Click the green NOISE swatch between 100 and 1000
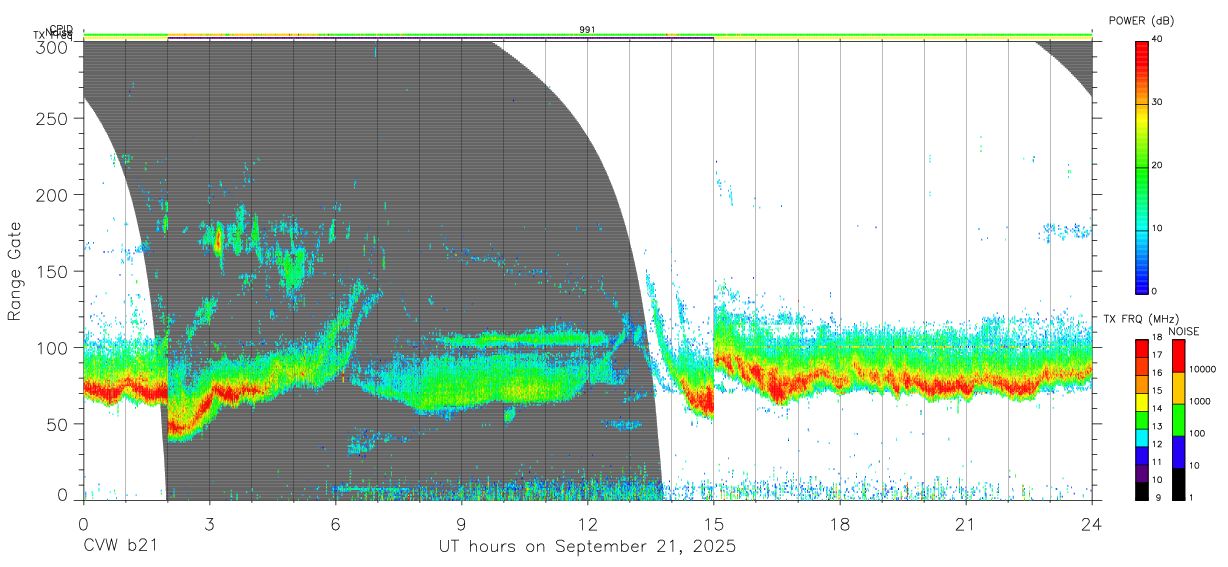1228x567 pixels. pos(1178,420)
